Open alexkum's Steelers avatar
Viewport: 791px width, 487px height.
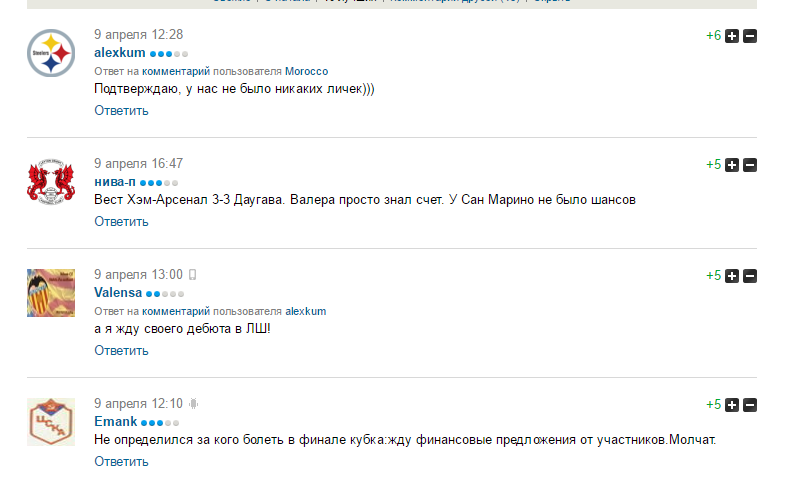pos(51,53)
